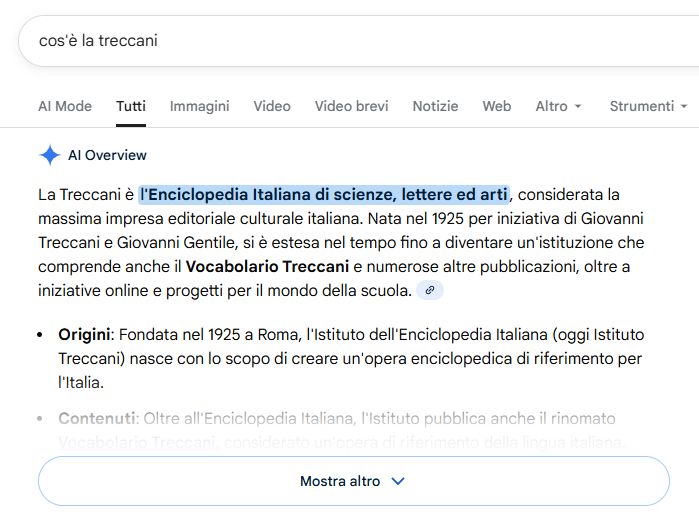The height and width of the screenshot is (521, 699).
Task: Click the 'Contenuti' bullet label
Action: [97, 418]
